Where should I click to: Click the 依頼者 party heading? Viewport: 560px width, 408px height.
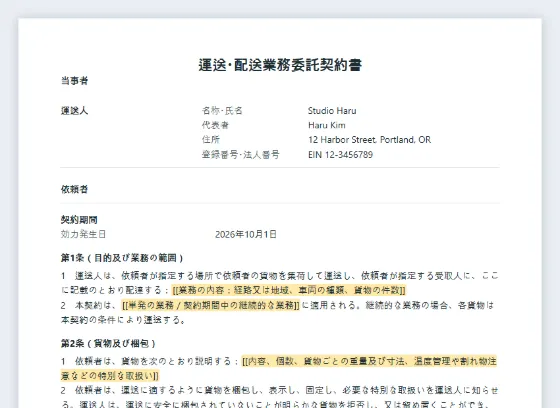(x=74, y=189)
